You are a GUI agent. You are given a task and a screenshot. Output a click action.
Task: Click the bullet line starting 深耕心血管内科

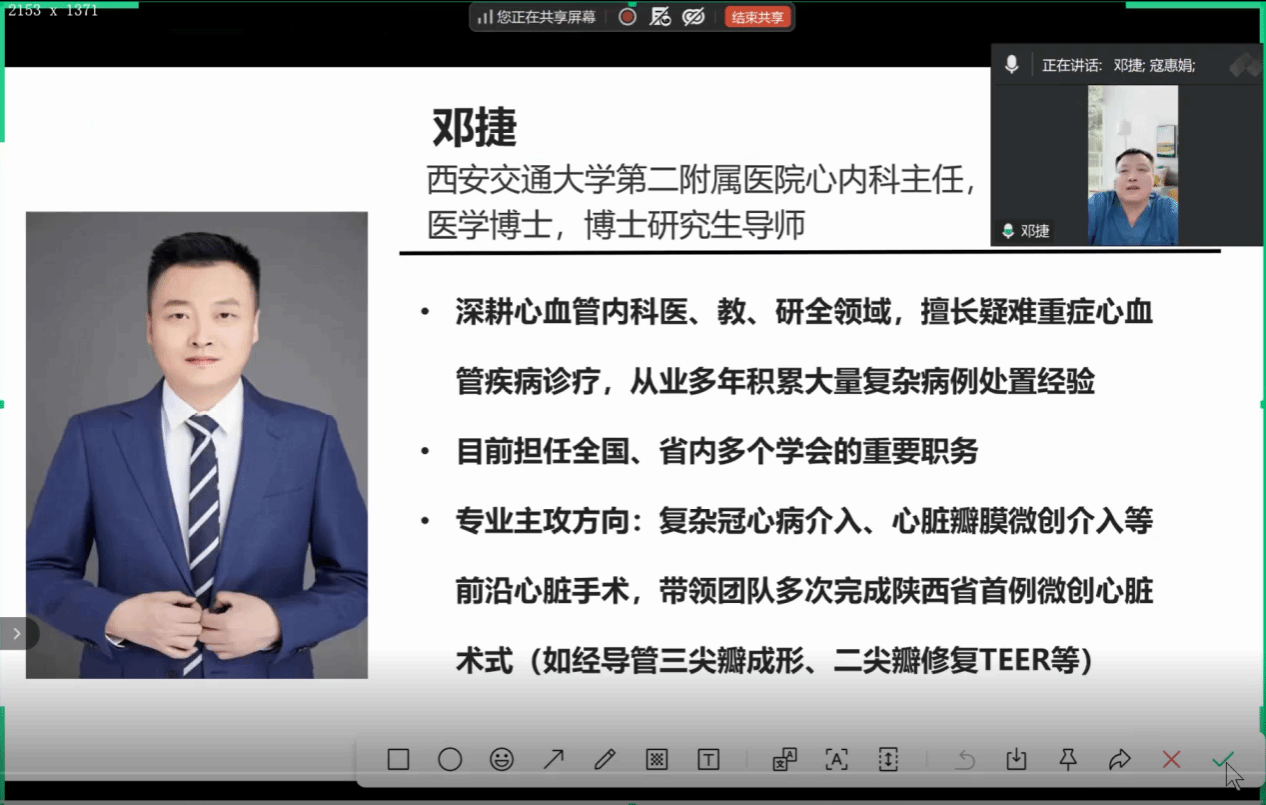tap(805, 312)
